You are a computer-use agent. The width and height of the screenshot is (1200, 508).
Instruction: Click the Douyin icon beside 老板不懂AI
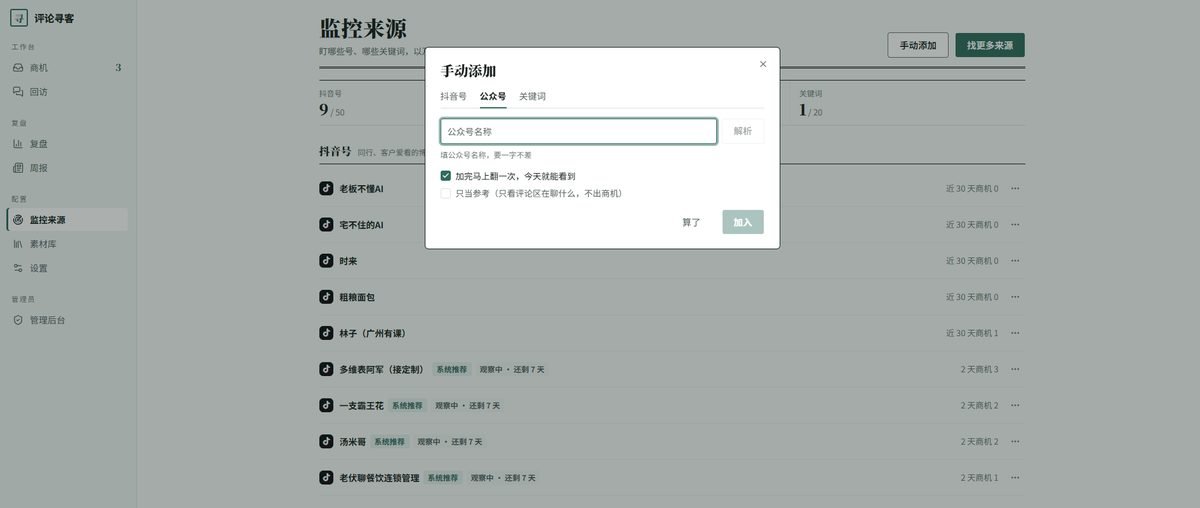coord(326,188)
